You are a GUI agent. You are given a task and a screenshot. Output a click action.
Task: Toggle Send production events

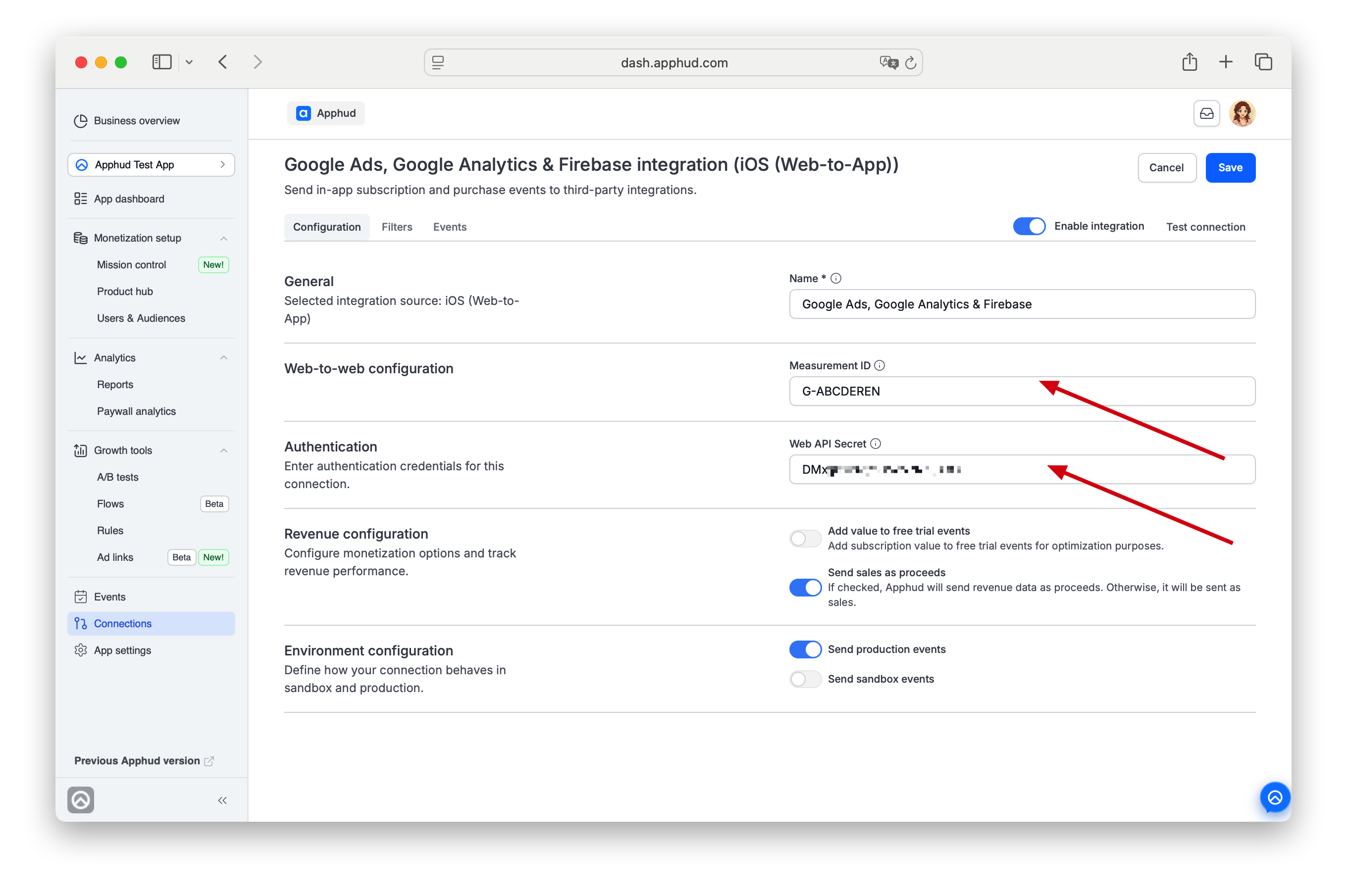(805, 649)
